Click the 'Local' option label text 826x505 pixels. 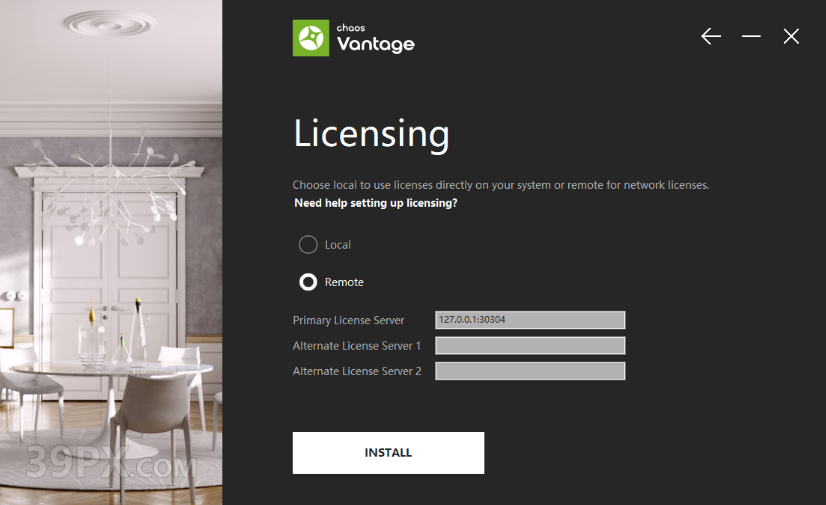(x=338, y=245)
